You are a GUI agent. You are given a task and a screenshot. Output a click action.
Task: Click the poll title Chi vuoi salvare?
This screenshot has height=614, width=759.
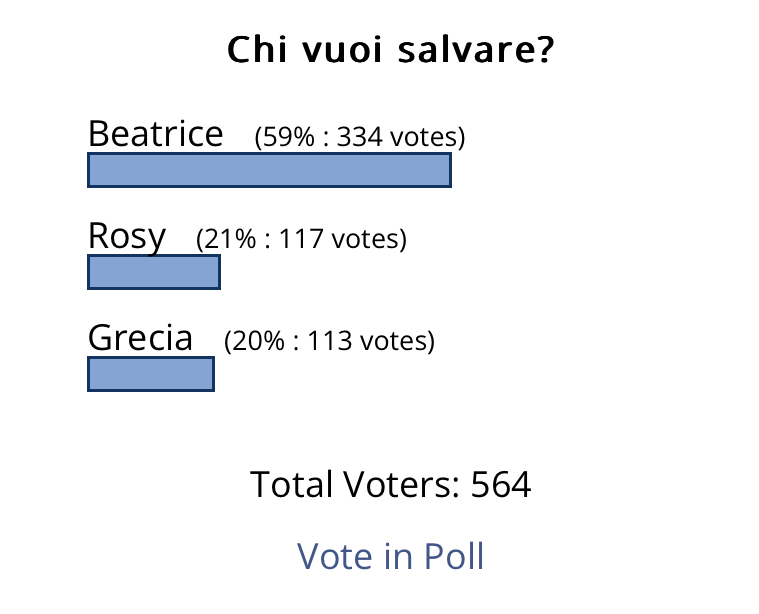(390, 49)
